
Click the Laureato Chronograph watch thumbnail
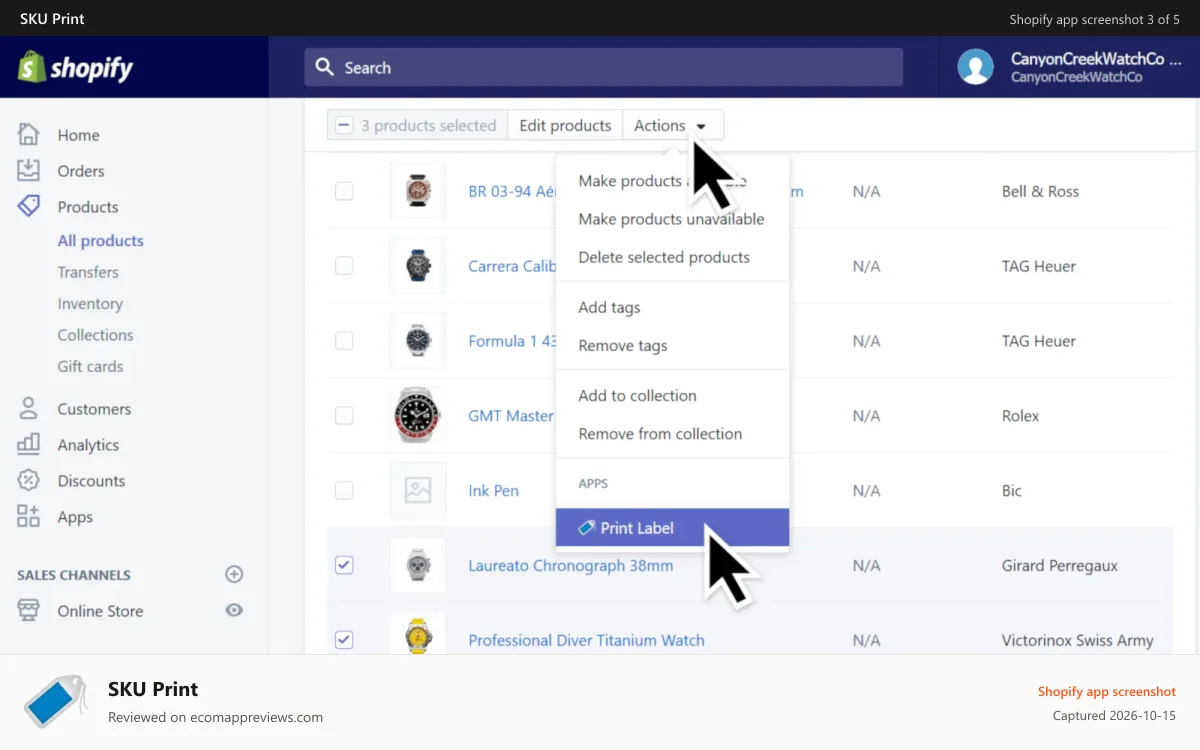[x=417, y=565]
